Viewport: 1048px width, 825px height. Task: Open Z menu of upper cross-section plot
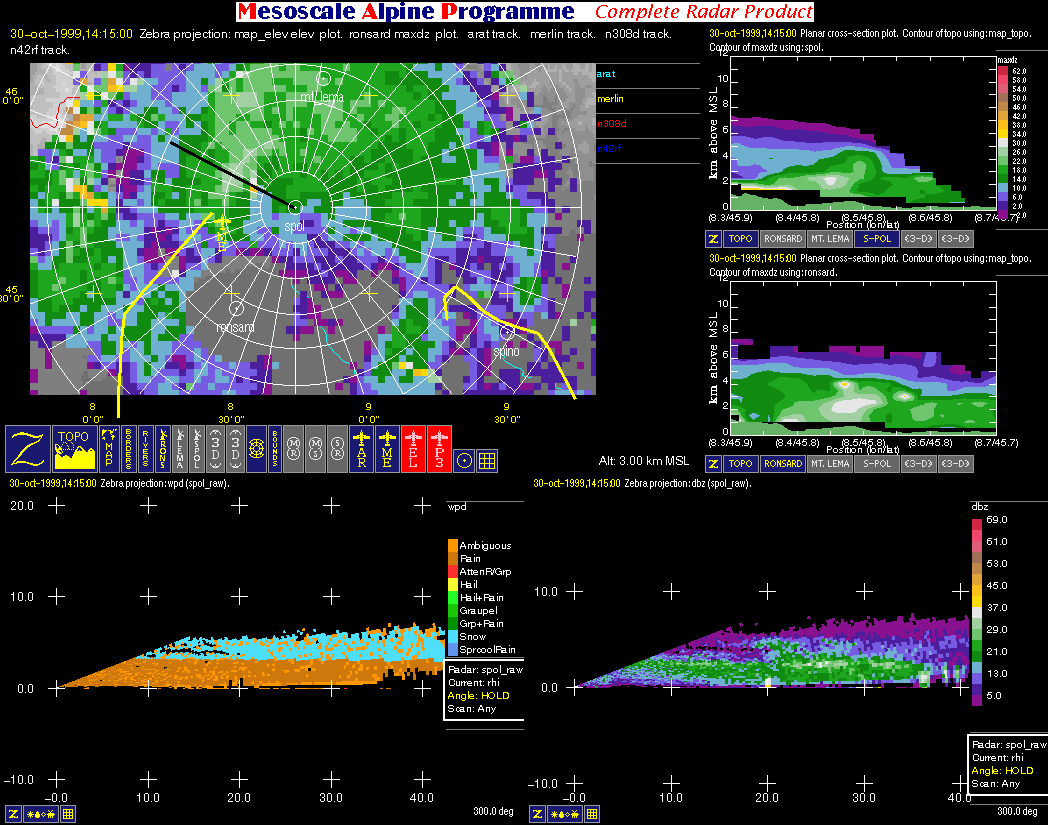(x=714, y=239)
